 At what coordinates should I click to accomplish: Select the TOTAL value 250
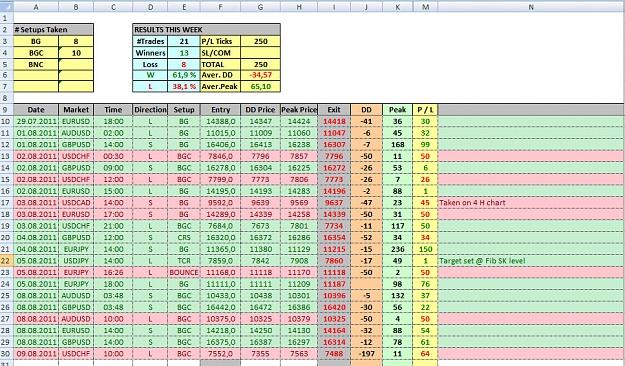[260, 64]
